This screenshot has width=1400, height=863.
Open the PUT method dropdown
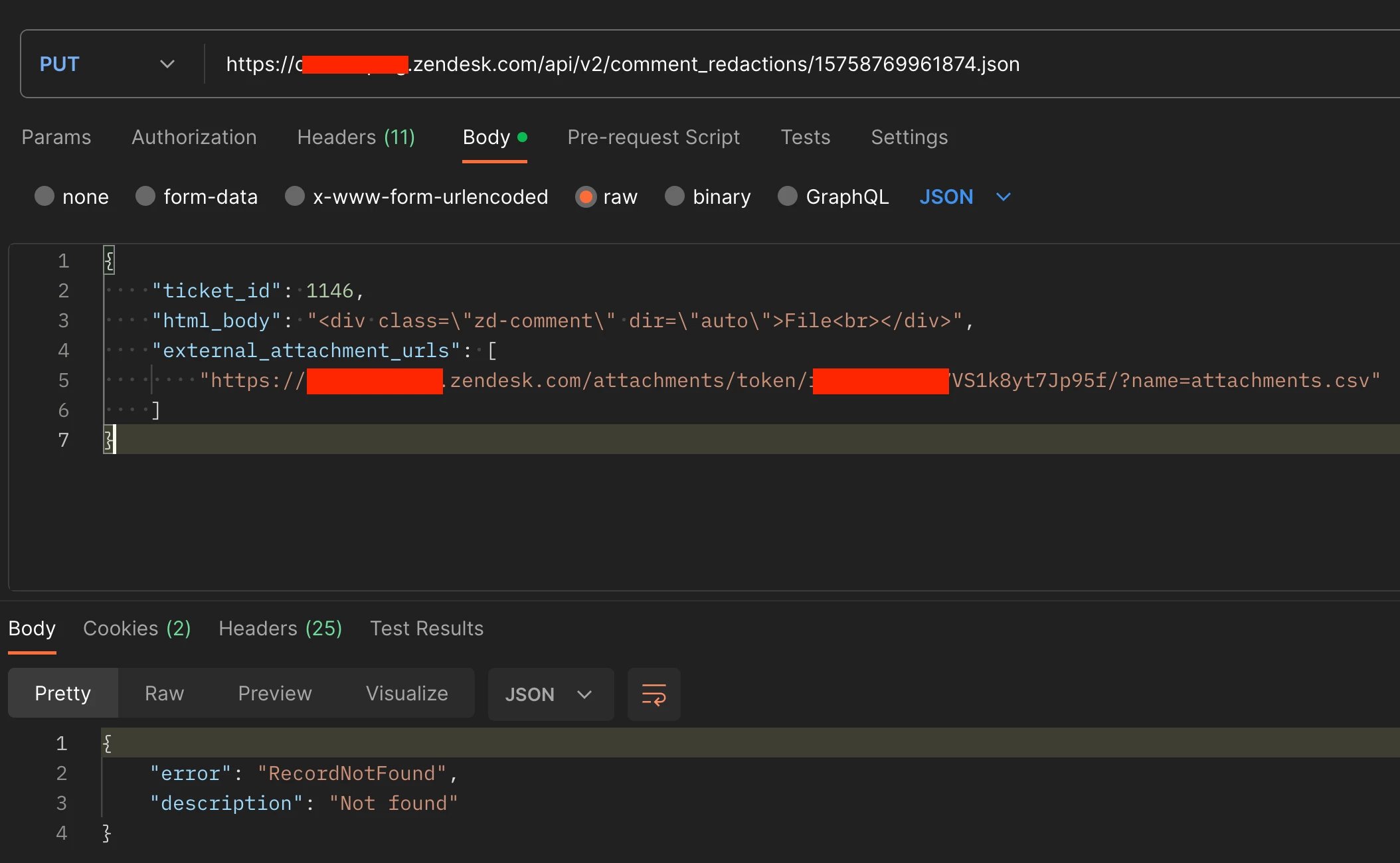106,64
